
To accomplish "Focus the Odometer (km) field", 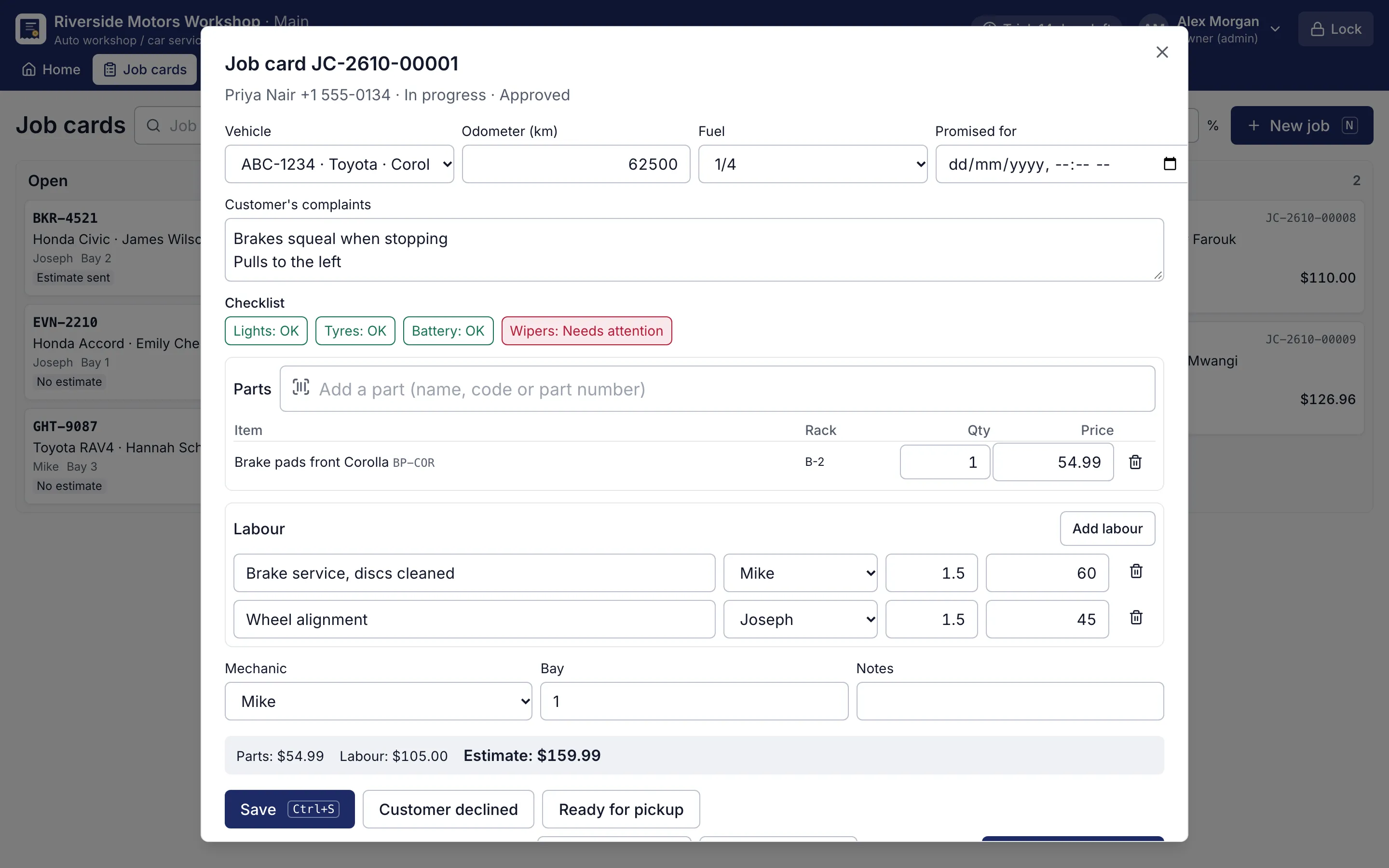I will 576,164.
